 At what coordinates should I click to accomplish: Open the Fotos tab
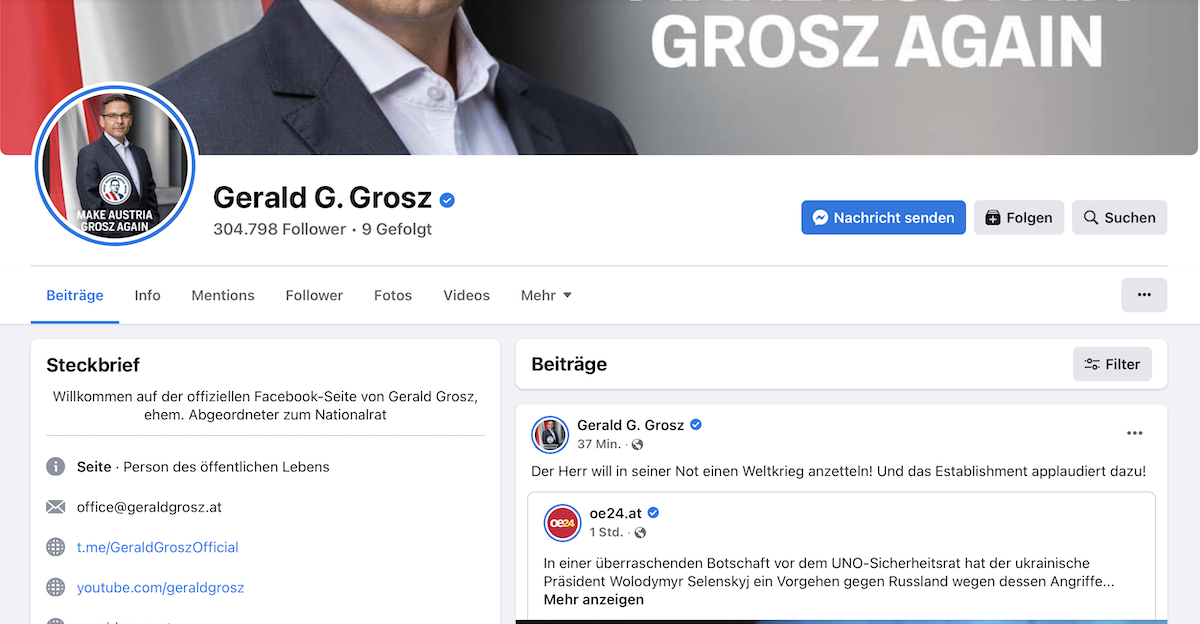(x=393, y=295)
